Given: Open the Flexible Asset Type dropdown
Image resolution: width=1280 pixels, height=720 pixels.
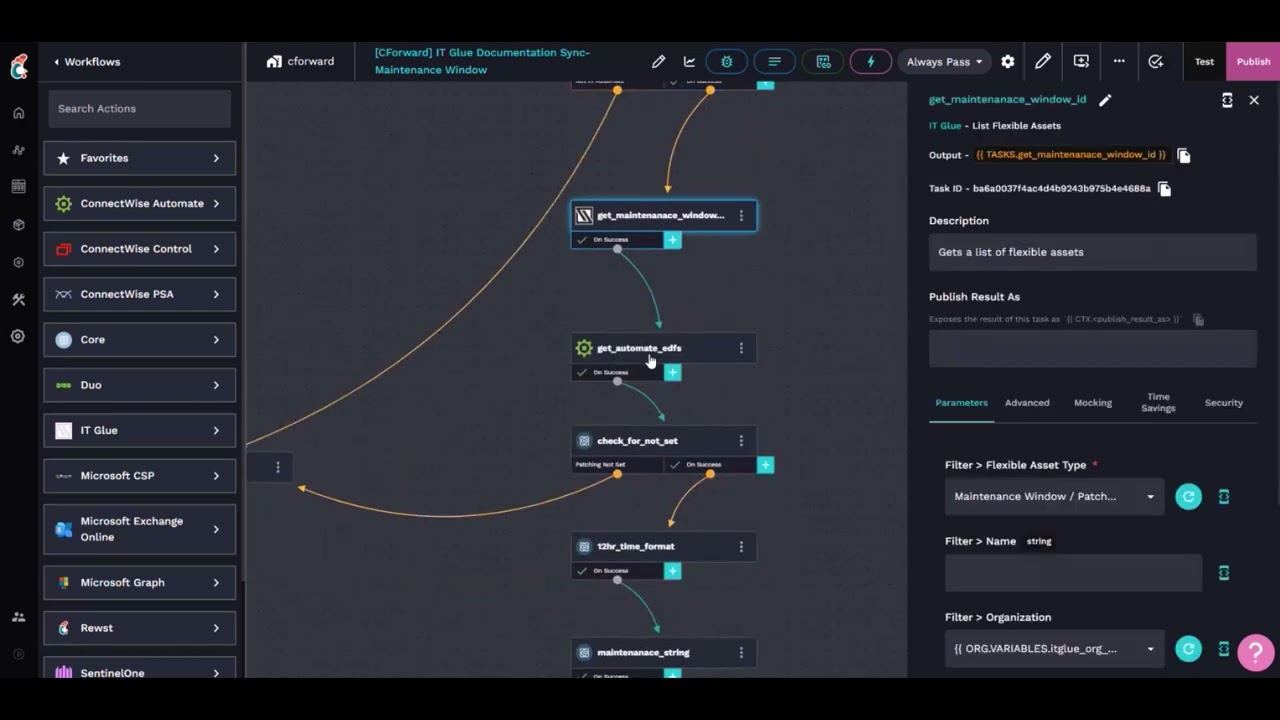Looking at the screenshot, I should [1054, 496].
